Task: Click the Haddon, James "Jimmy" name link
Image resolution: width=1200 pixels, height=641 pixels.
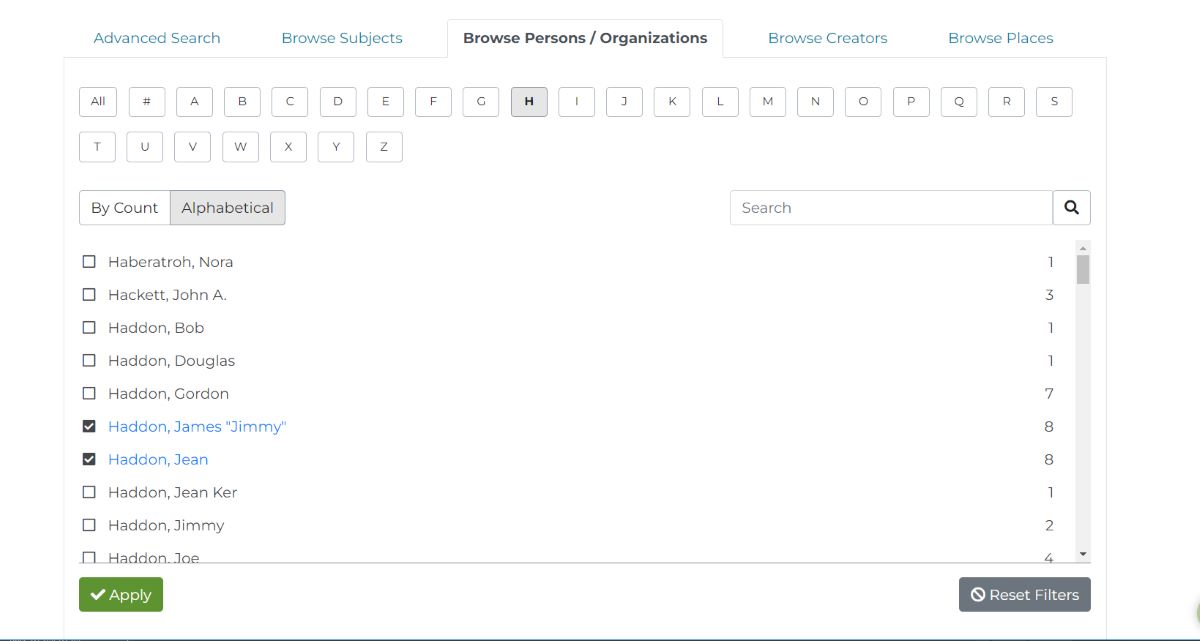Action: [x=197, y=427]
